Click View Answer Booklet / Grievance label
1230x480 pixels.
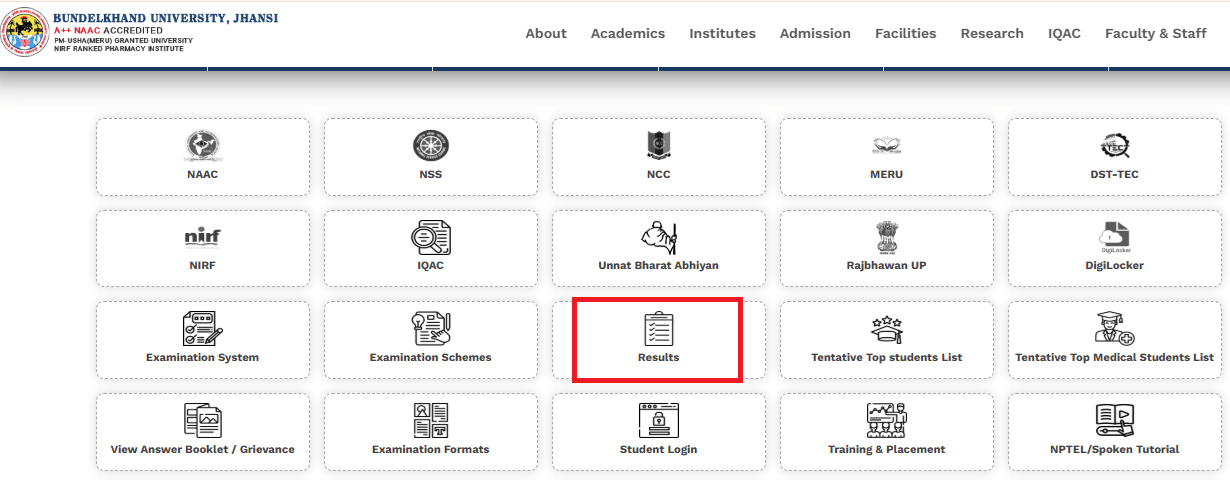203,449
